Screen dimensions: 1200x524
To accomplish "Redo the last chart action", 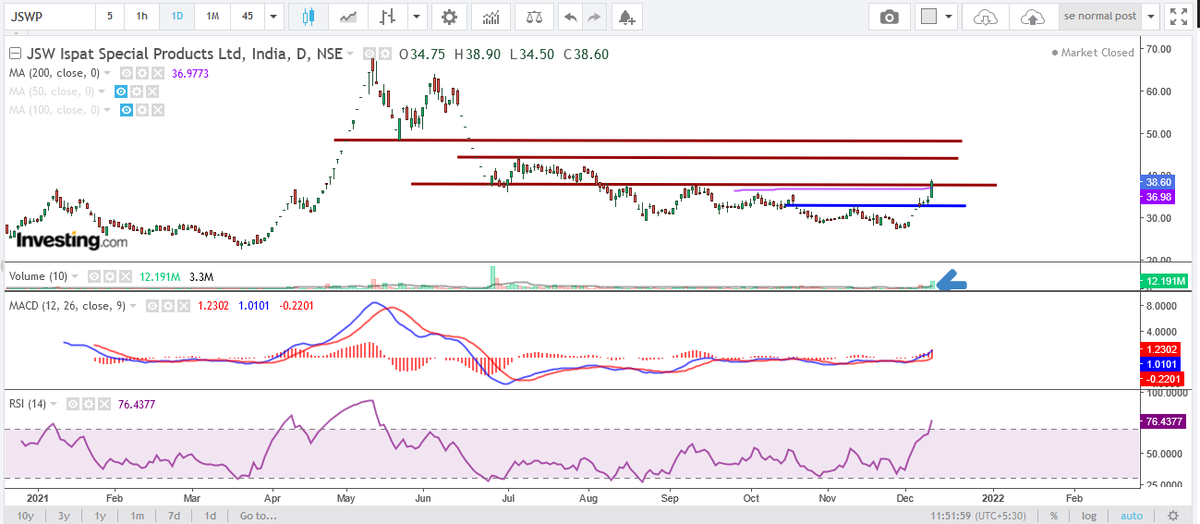I will click(596, 17).
